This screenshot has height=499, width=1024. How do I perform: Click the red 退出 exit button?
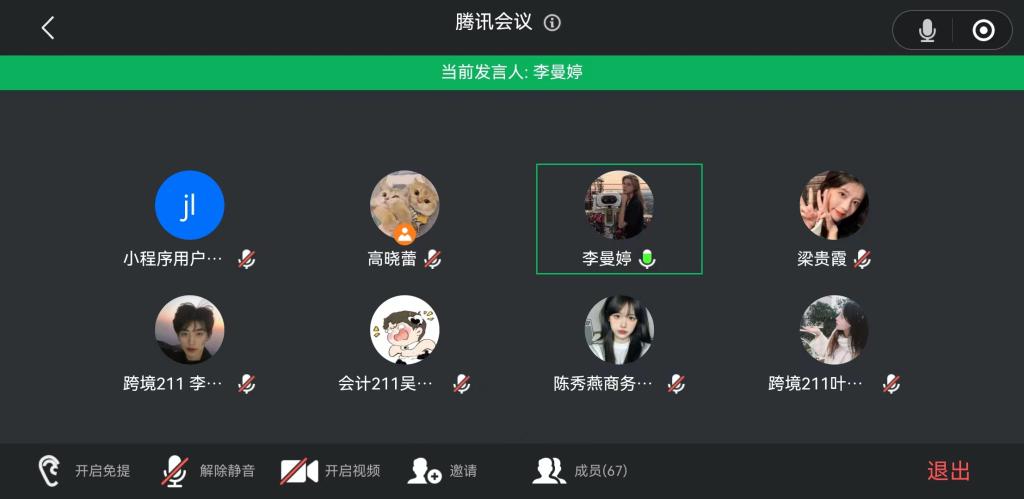pyautogui.click(x=948, y=471)
